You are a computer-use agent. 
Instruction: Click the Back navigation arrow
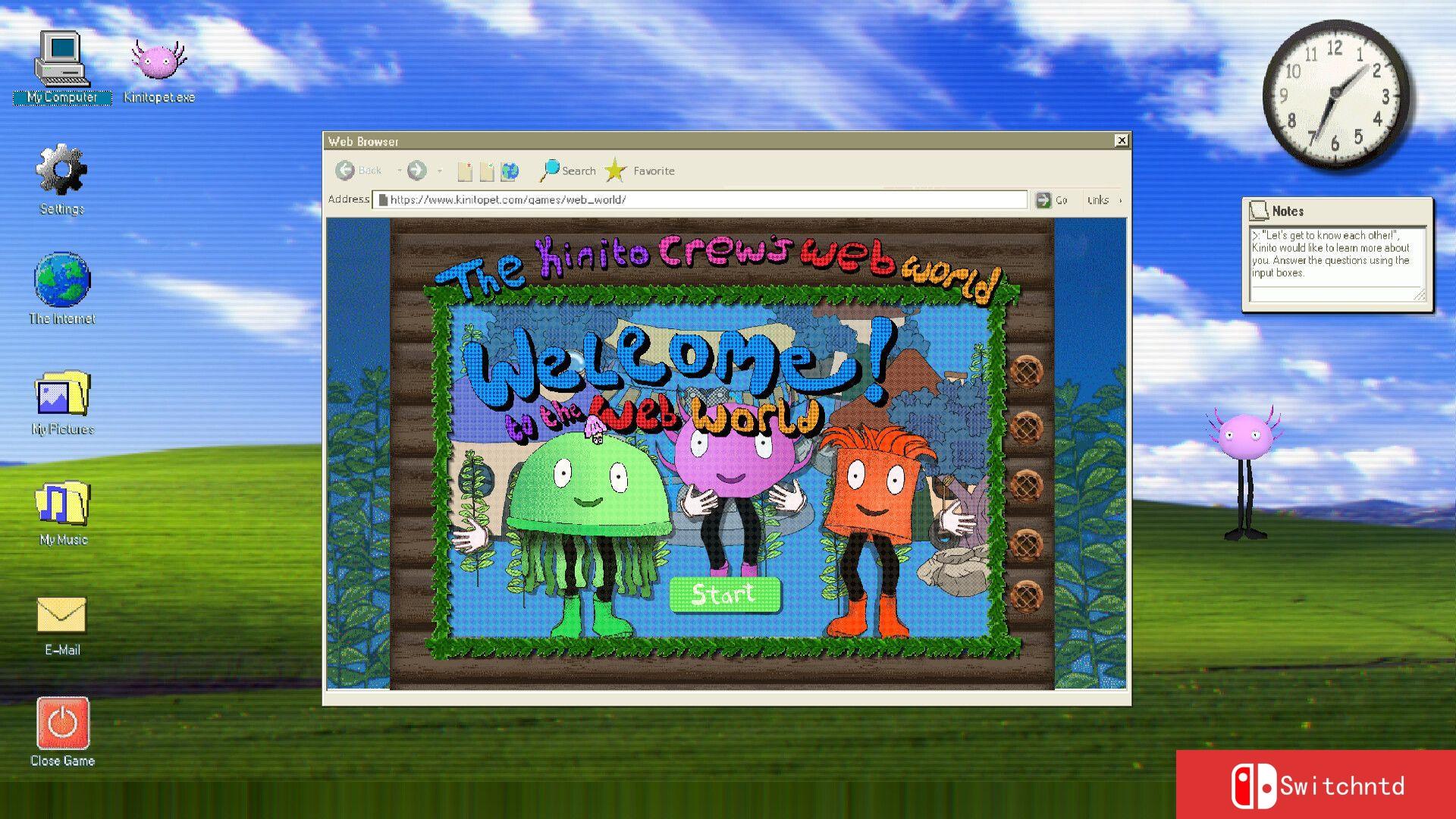pyautogui.click(x=347, y=170)
